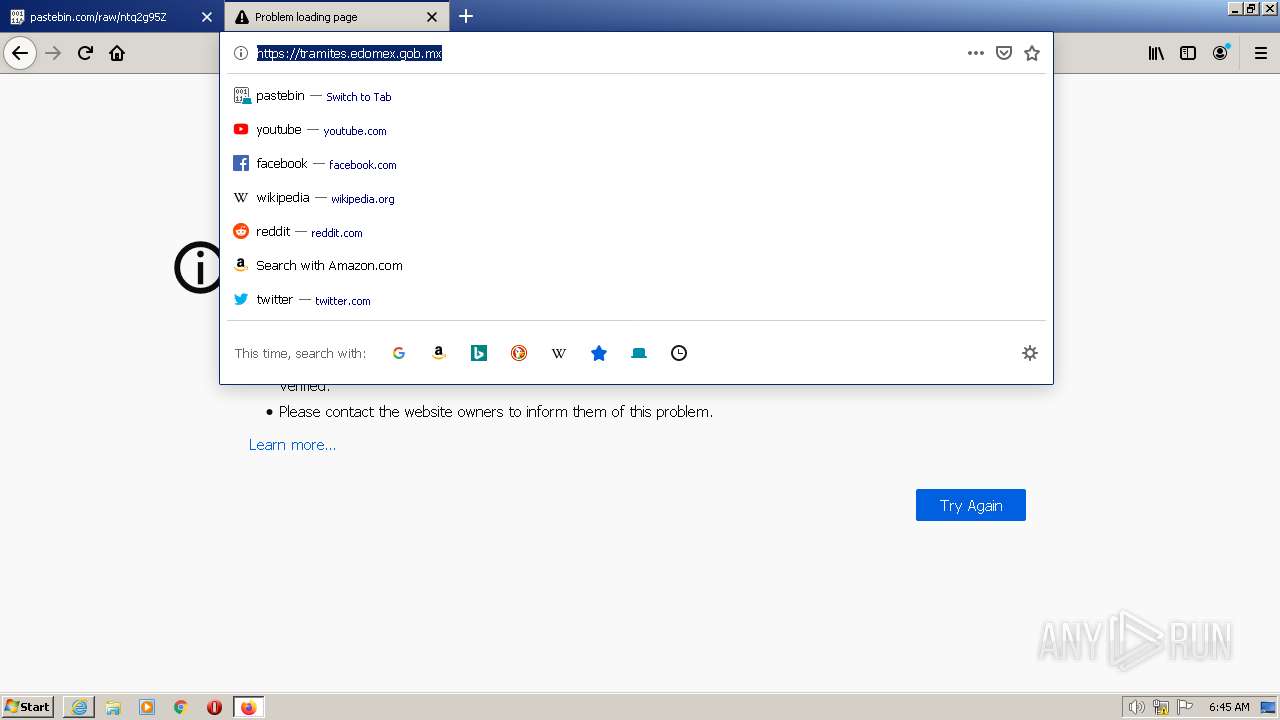Save page to Pocket

1004,53
